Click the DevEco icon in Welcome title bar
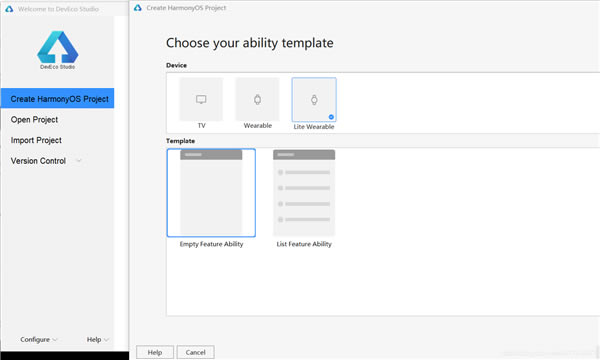The image size is (600, 360). click(x=9, y=9)
